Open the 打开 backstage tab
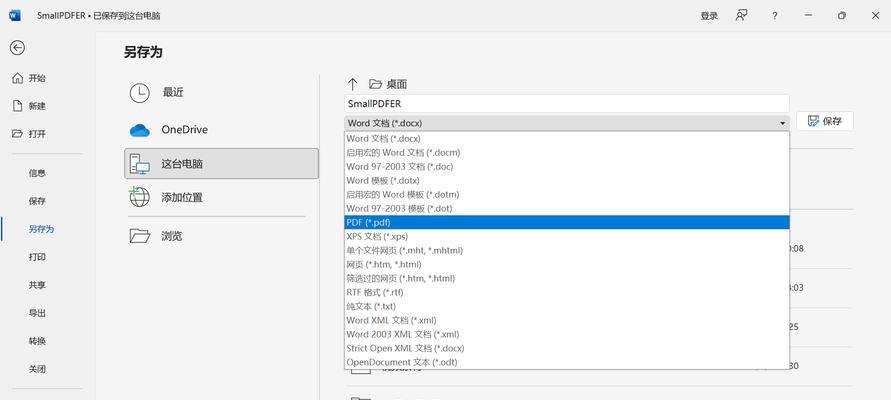Screen dimensions: 891x400 (x=37, y=134)
